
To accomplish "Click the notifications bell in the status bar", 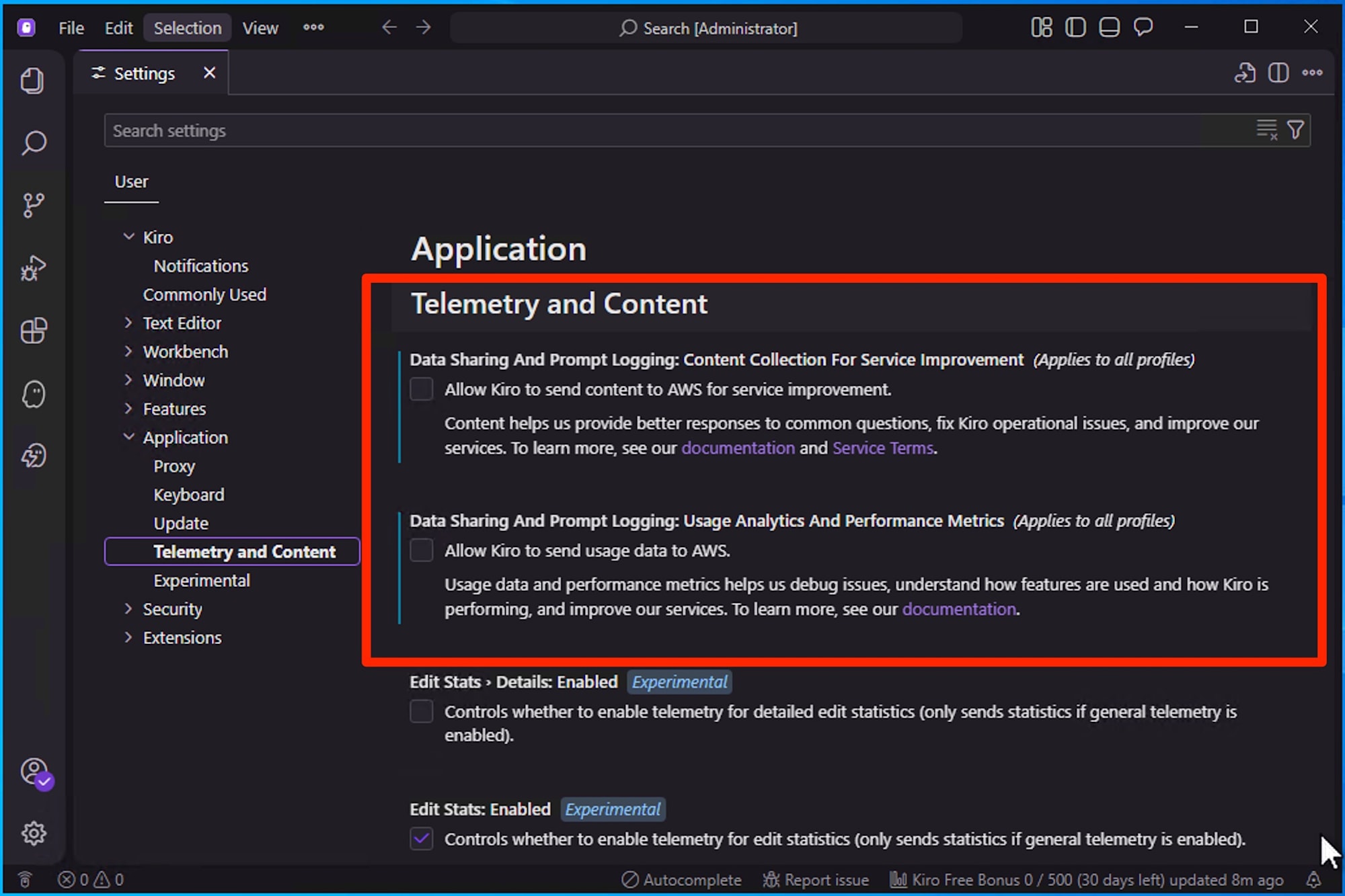I will [x=1313, y=879].
